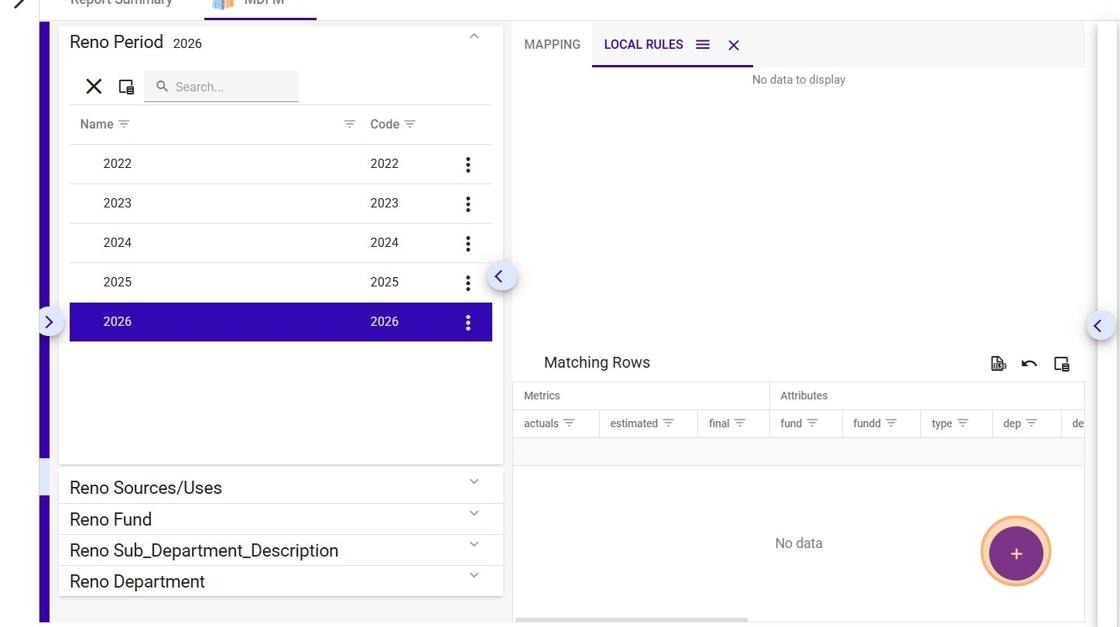Screen dimensions: 1120x627
Task: Switch to the MAPPING tab
Action: pyautogui.click(x=552, y=44)
